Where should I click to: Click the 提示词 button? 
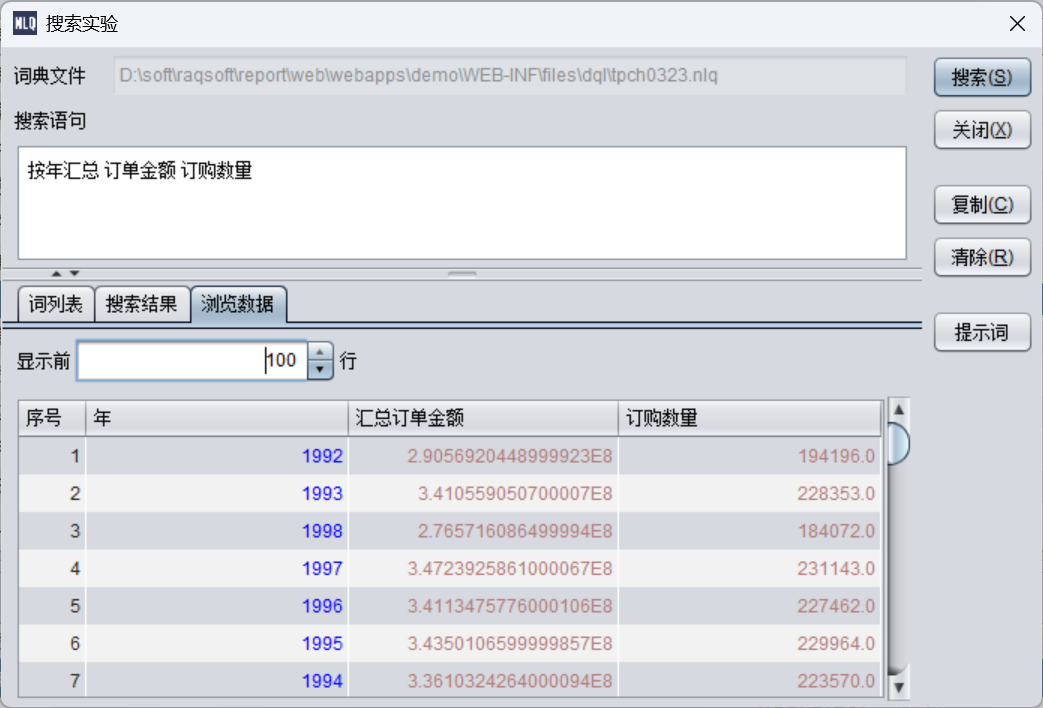(x=982, y=332)
